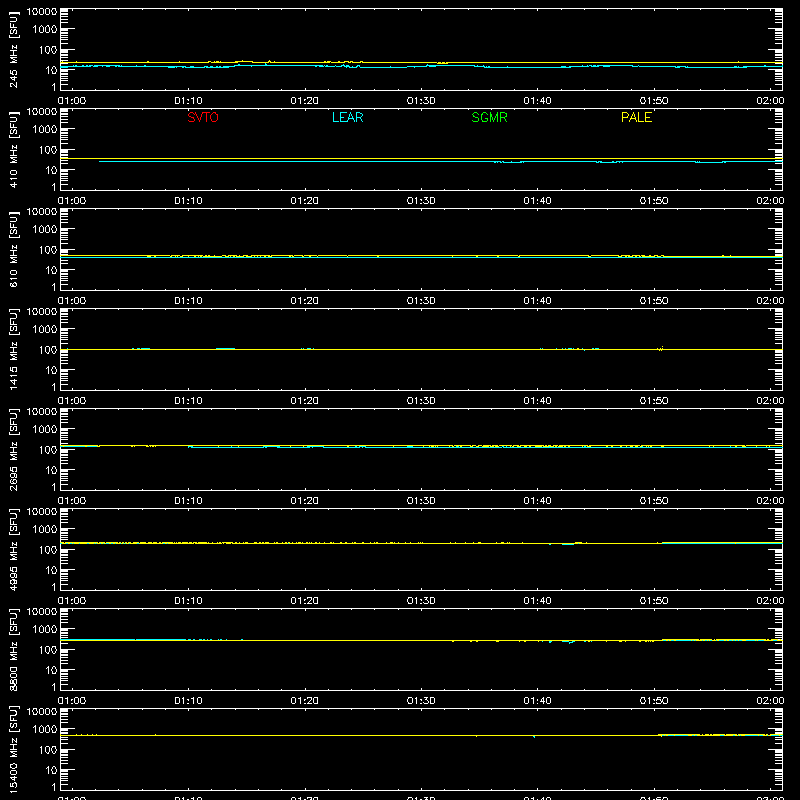The width and height of the screenshot is (800, 800).
Task: Click the 10 y-axis value on 4995 MHz plot
Action: pyautogui.click(x=51, y=570)
